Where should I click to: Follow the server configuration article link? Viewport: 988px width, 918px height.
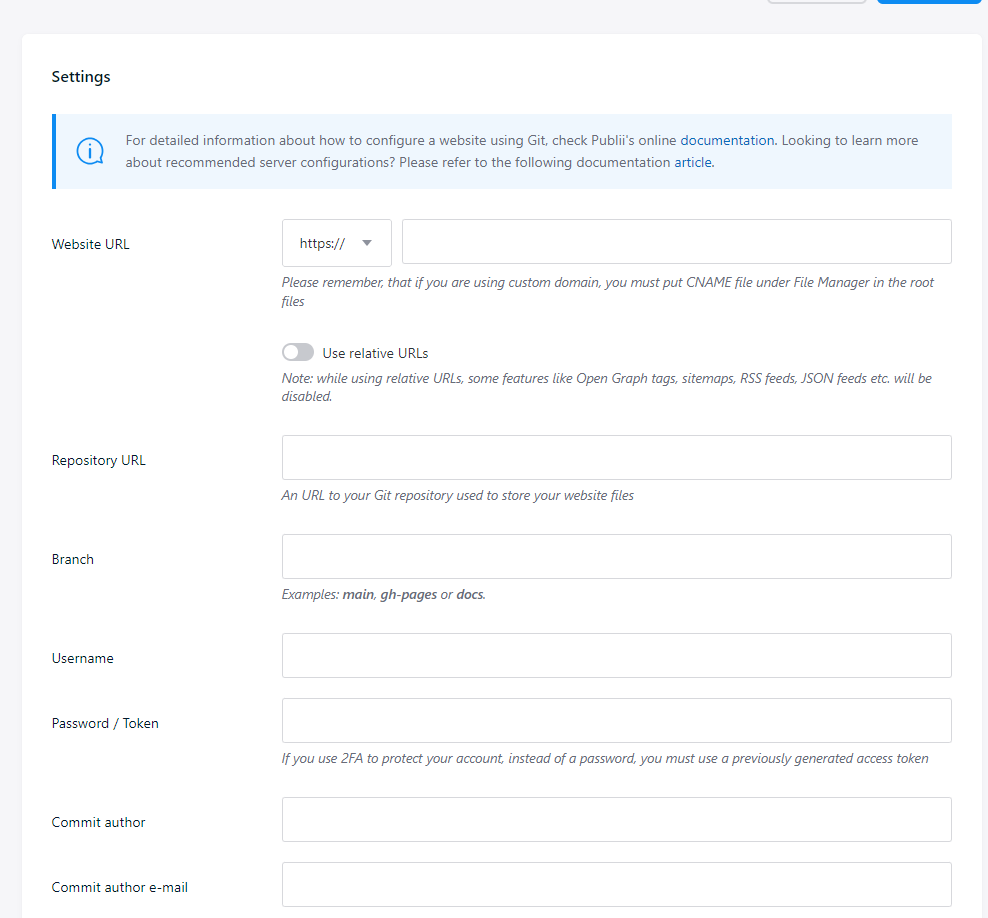692,162
